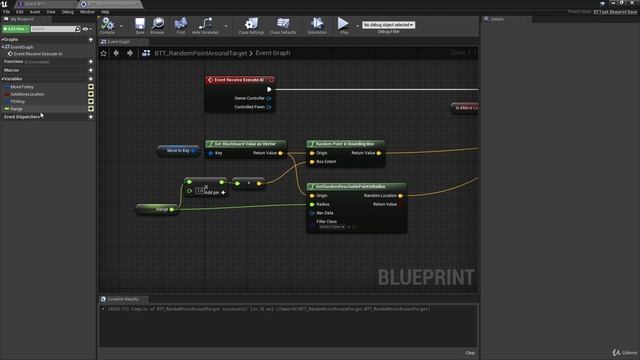Add a new variable with Variables plus icon

pyautogui.click(x=91, y=79)
